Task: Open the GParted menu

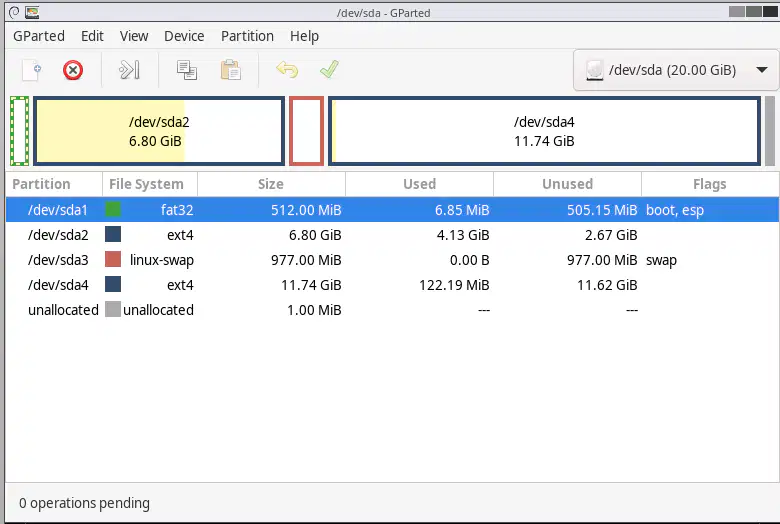Action: (x=39, y=36)
